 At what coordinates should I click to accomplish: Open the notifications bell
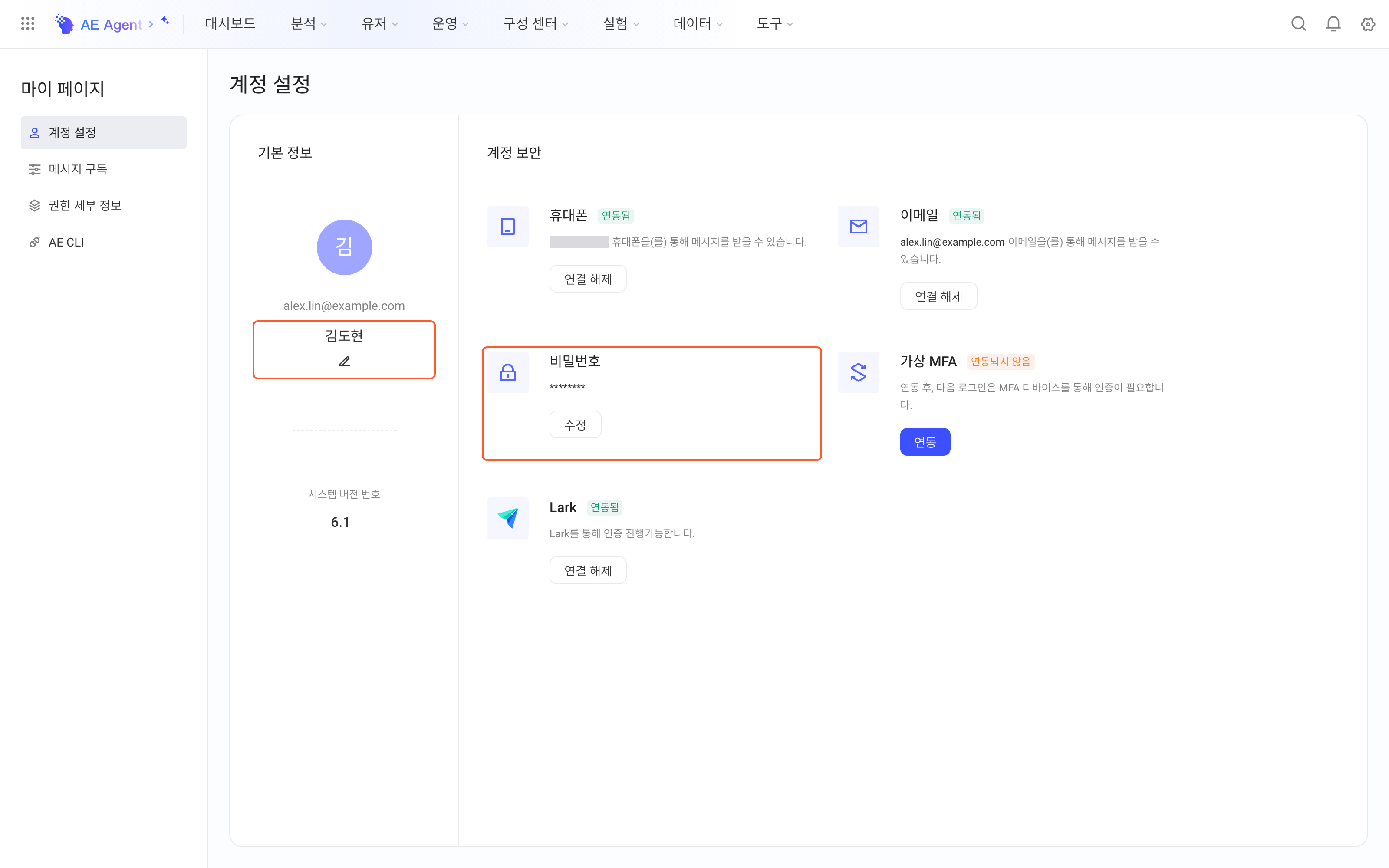pos(1333,23)
